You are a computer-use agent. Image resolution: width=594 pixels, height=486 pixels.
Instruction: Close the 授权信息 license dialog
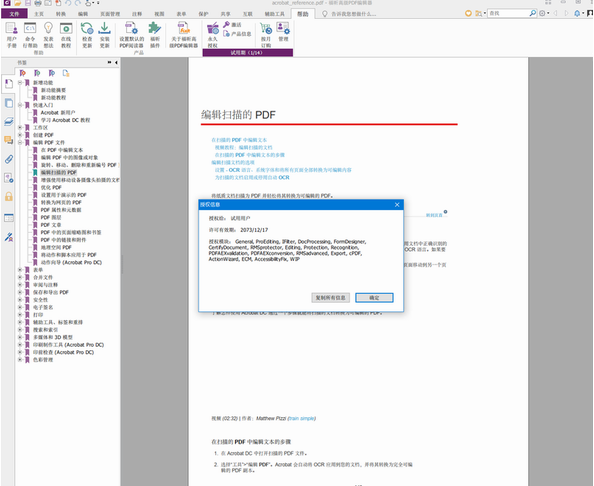click(x=397, y=205)
